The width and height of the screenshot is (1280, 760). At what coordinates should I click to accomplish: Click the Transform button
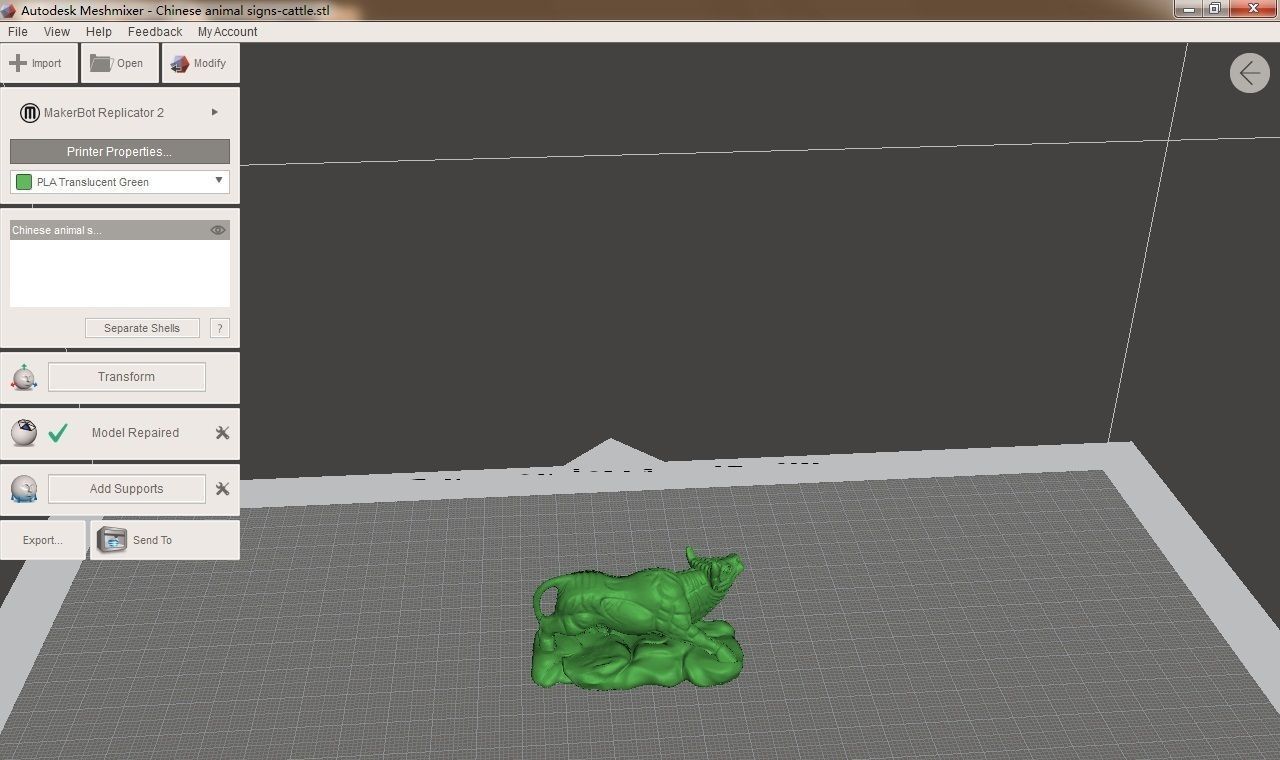127,377
